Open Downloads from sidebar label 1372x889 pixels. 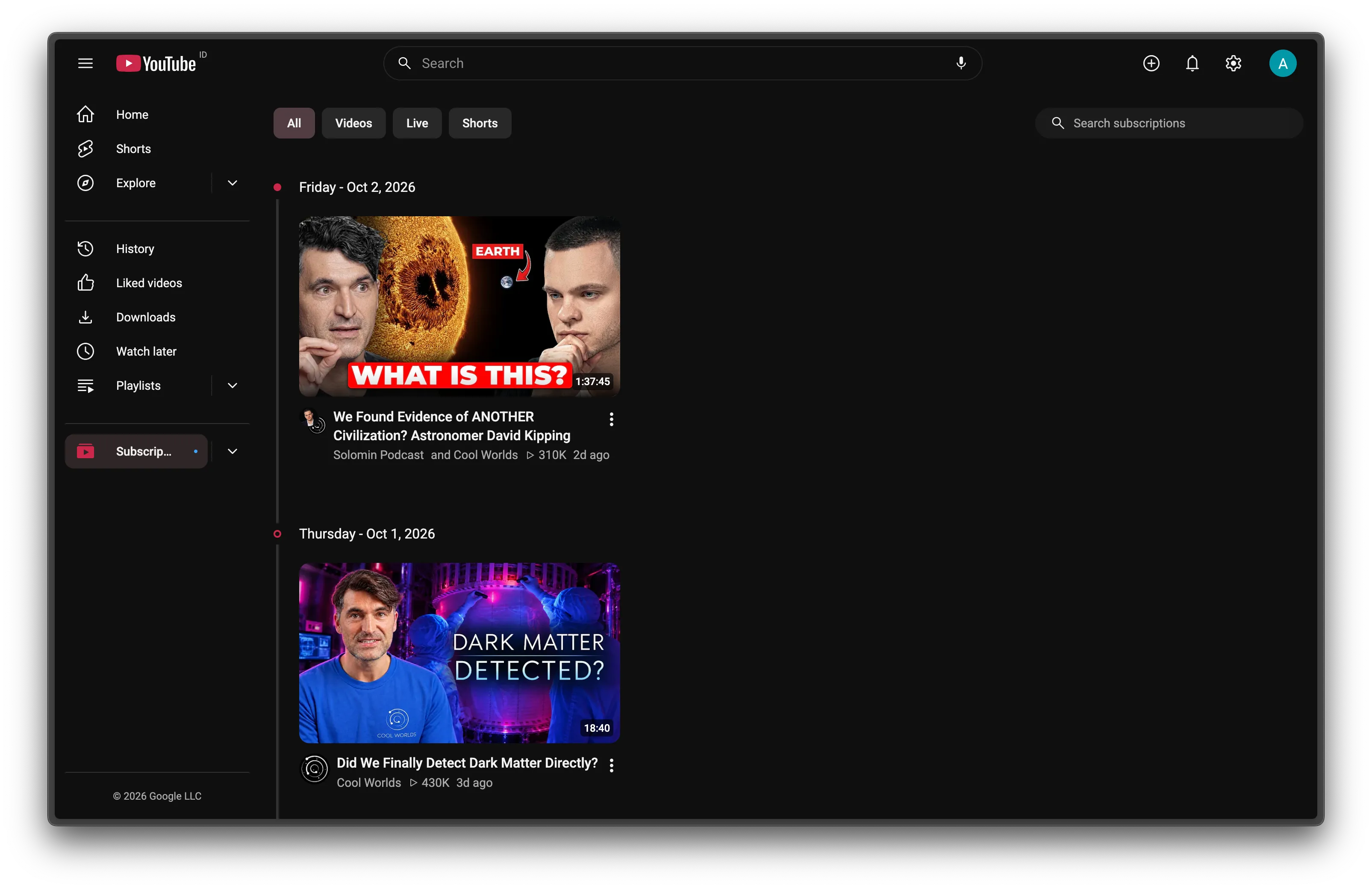tap(145, 317)
